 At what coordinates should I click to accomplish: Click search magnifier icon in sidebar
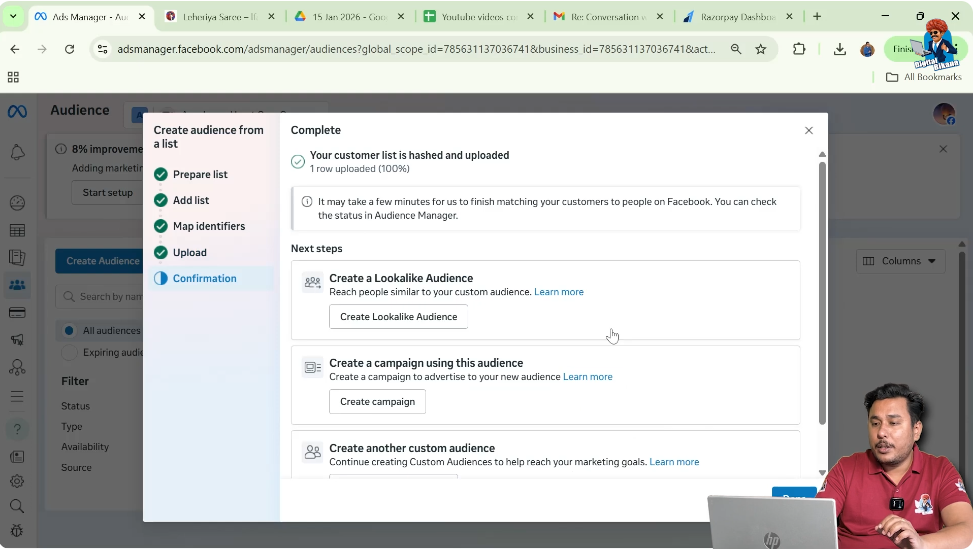coord(17,506)
